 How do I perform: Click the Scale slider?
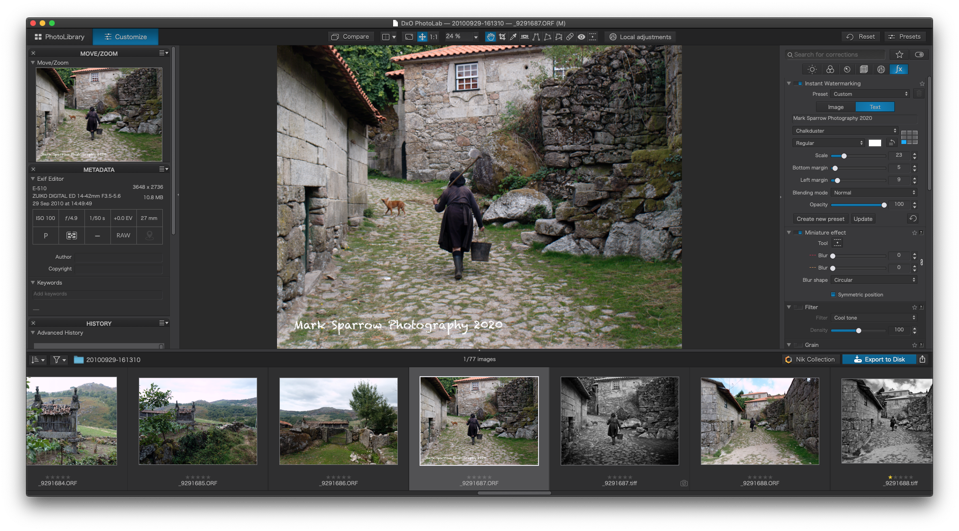point(859,156)
